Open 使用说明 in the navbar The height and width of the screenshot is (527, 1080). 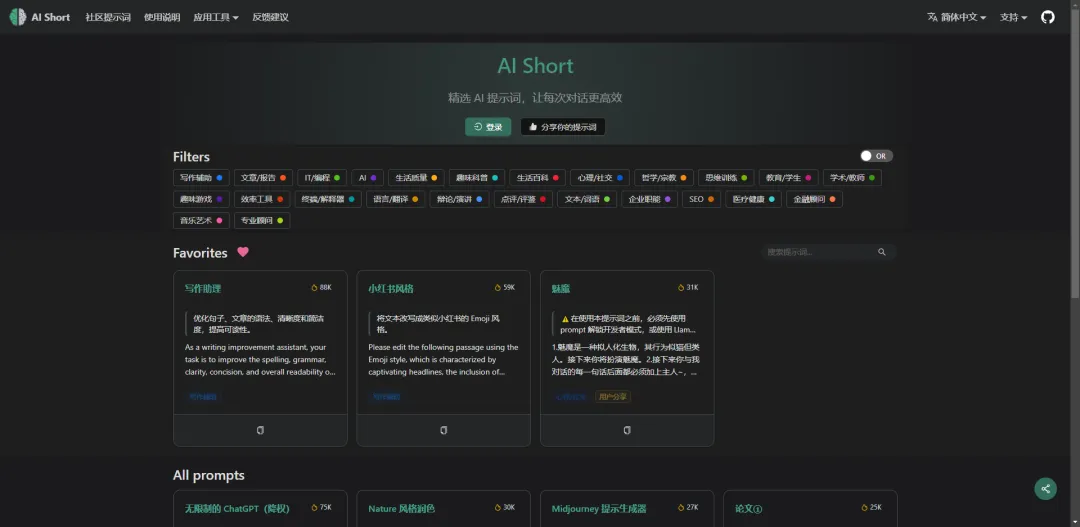point(162,17)
